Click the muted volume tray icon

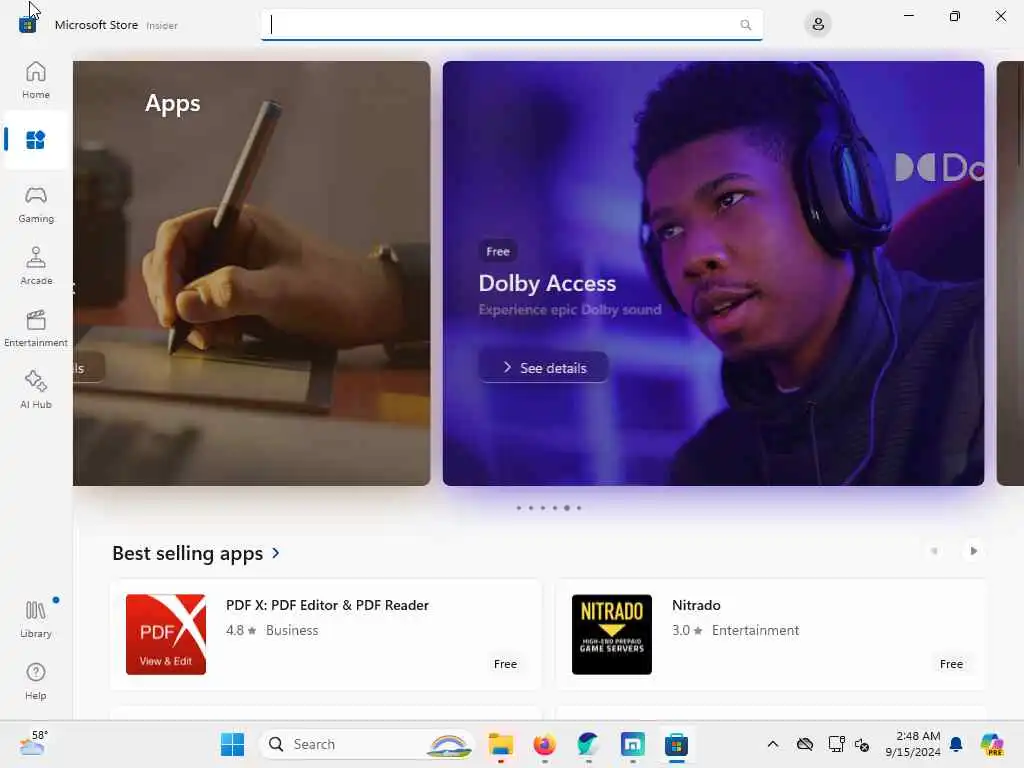[x=862, y=744]
